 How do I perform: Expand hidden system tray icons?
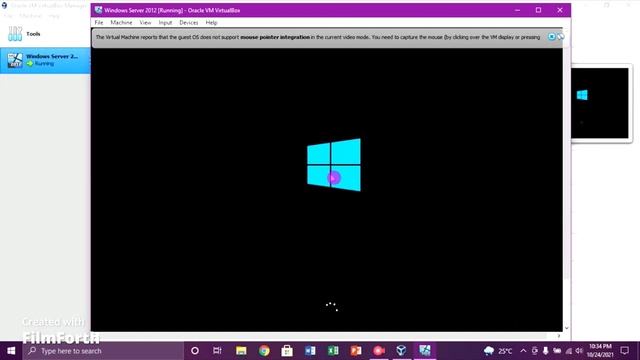click(523, 351)
